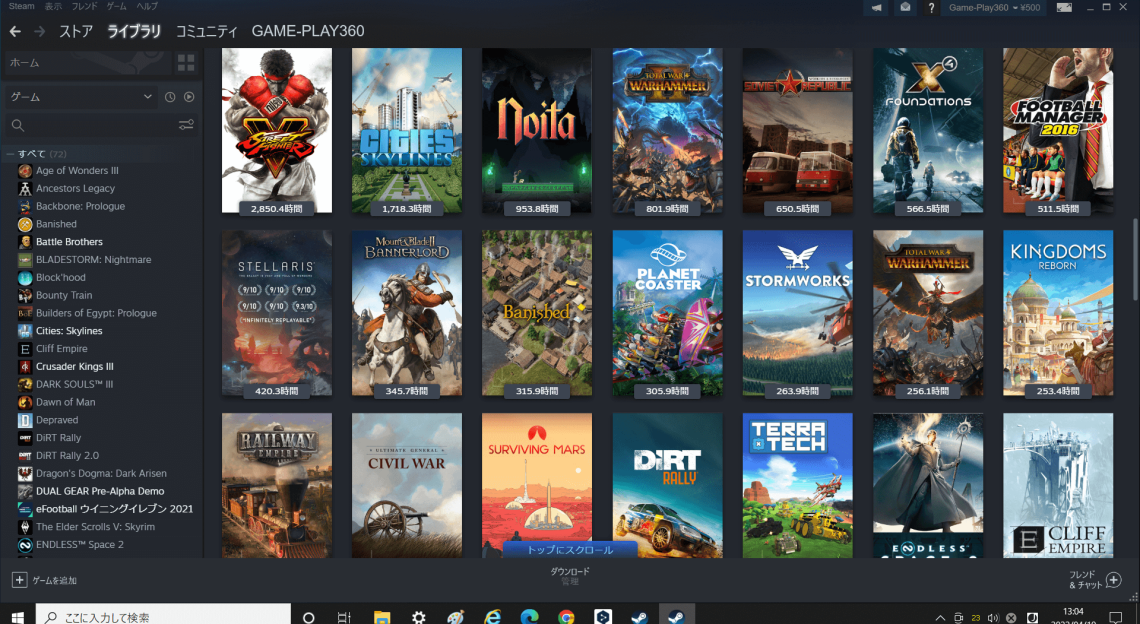
Task: Open the Noita game thumbnail
Action: pos(537,130)
